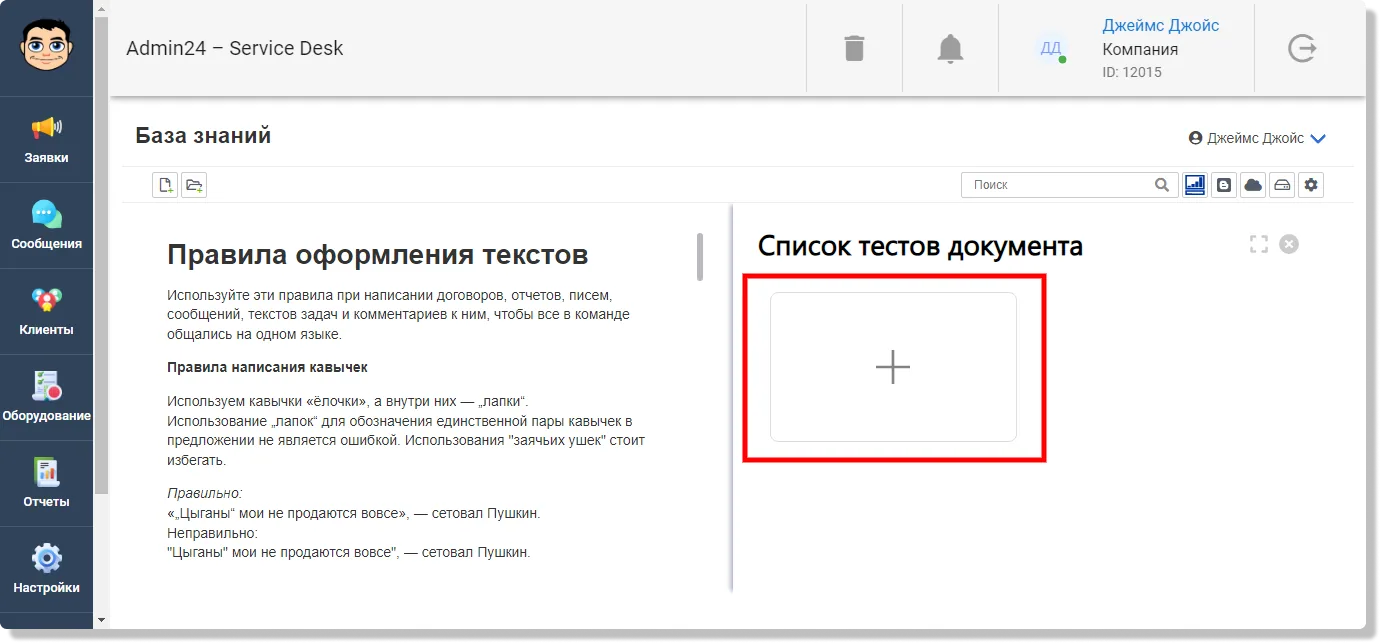
Task: Click sidebar scrollbar down arrow
Action: coord(100,620)
